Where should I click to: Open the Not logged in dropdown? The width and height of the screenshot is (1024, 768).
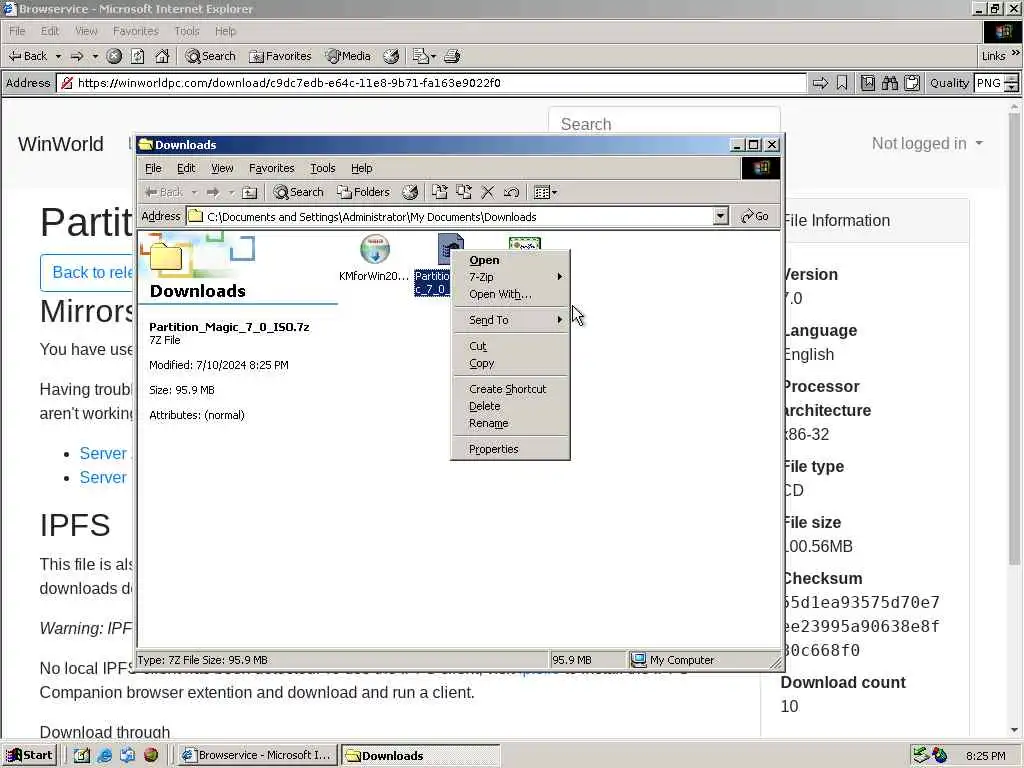(927, 144)
